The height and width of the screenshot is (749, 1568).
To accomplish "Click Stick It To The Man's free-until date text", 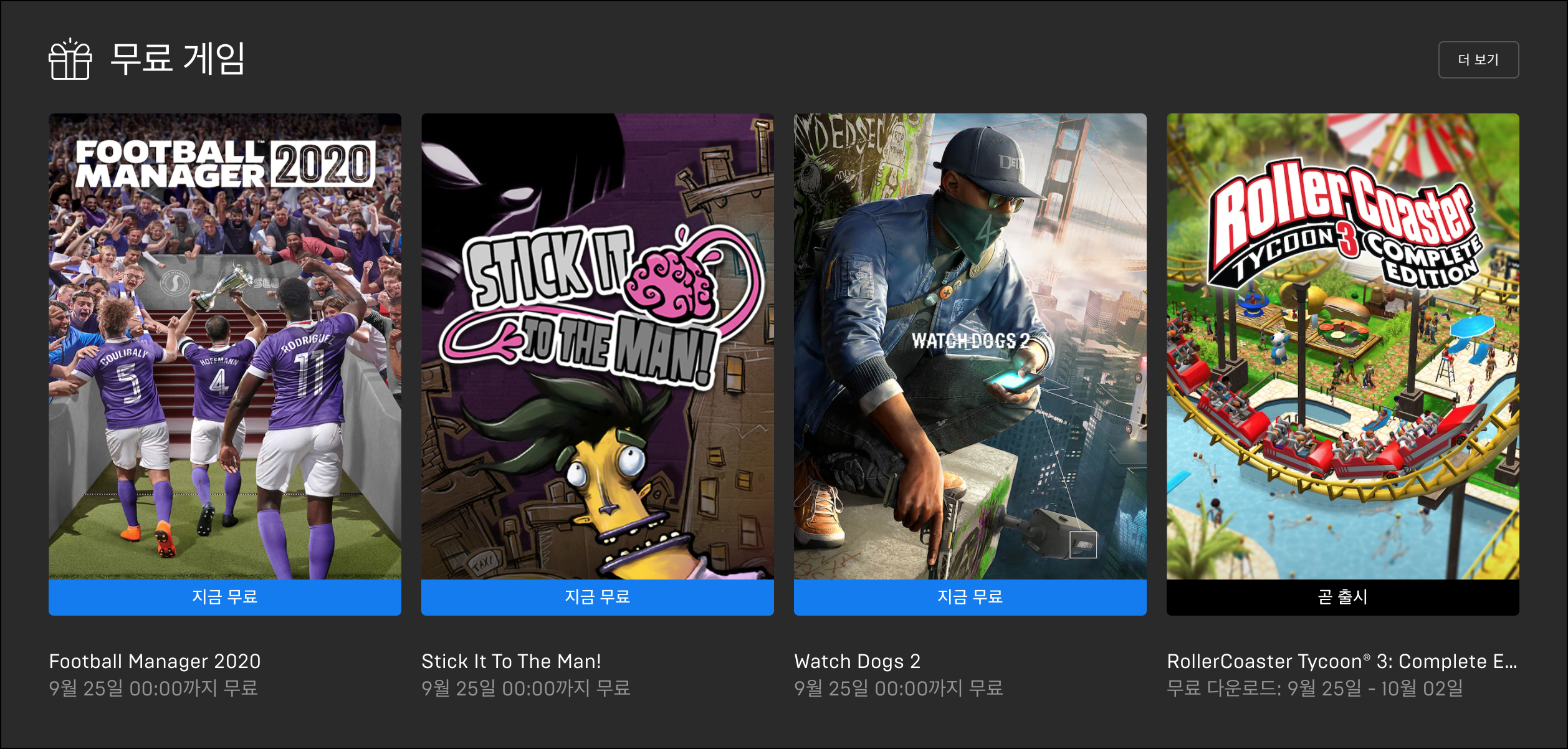I will point(526,689).
